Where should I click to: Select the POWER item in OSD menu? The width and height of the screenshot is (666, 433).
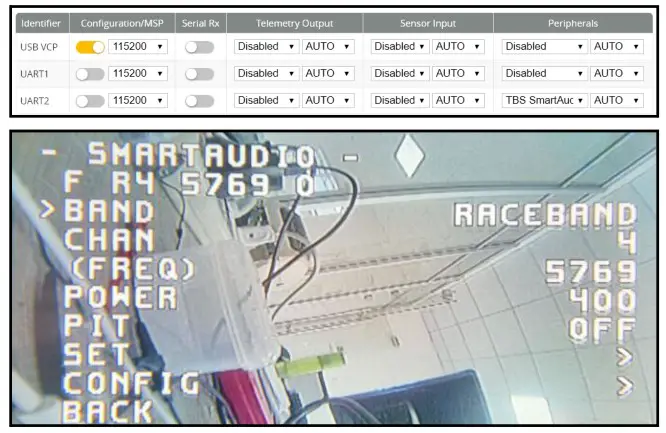coord(121,297)
